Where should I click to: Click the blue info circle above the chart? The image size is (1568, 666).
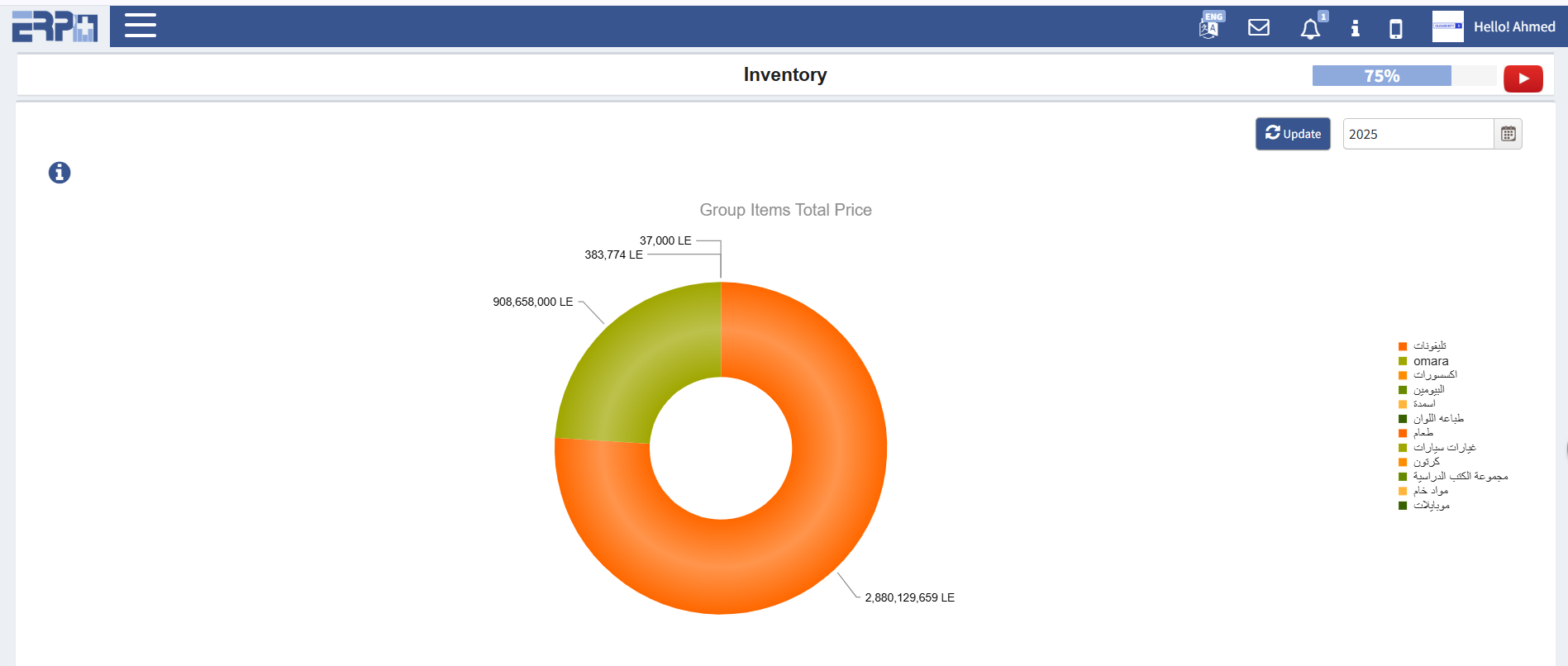click(60, 173)
